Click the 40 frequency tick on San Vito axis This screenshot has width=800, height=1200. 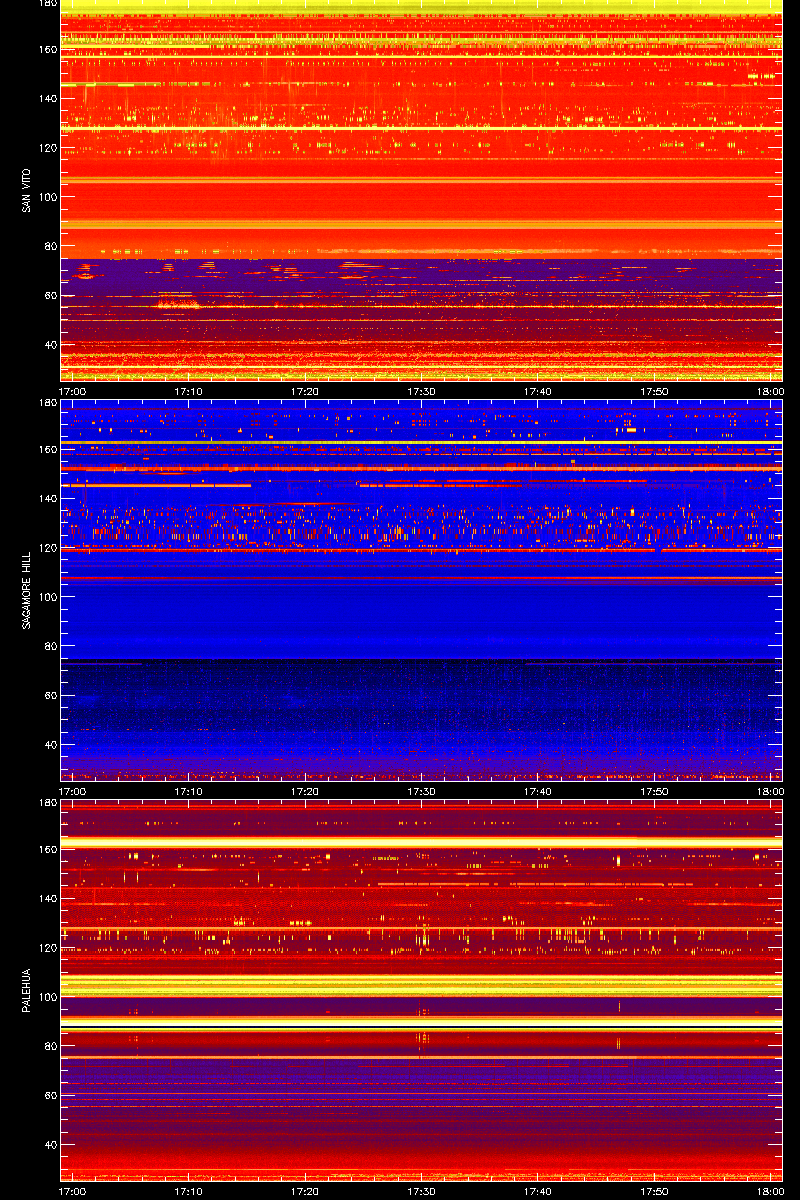pyautogui.click(x=49, y=345)
